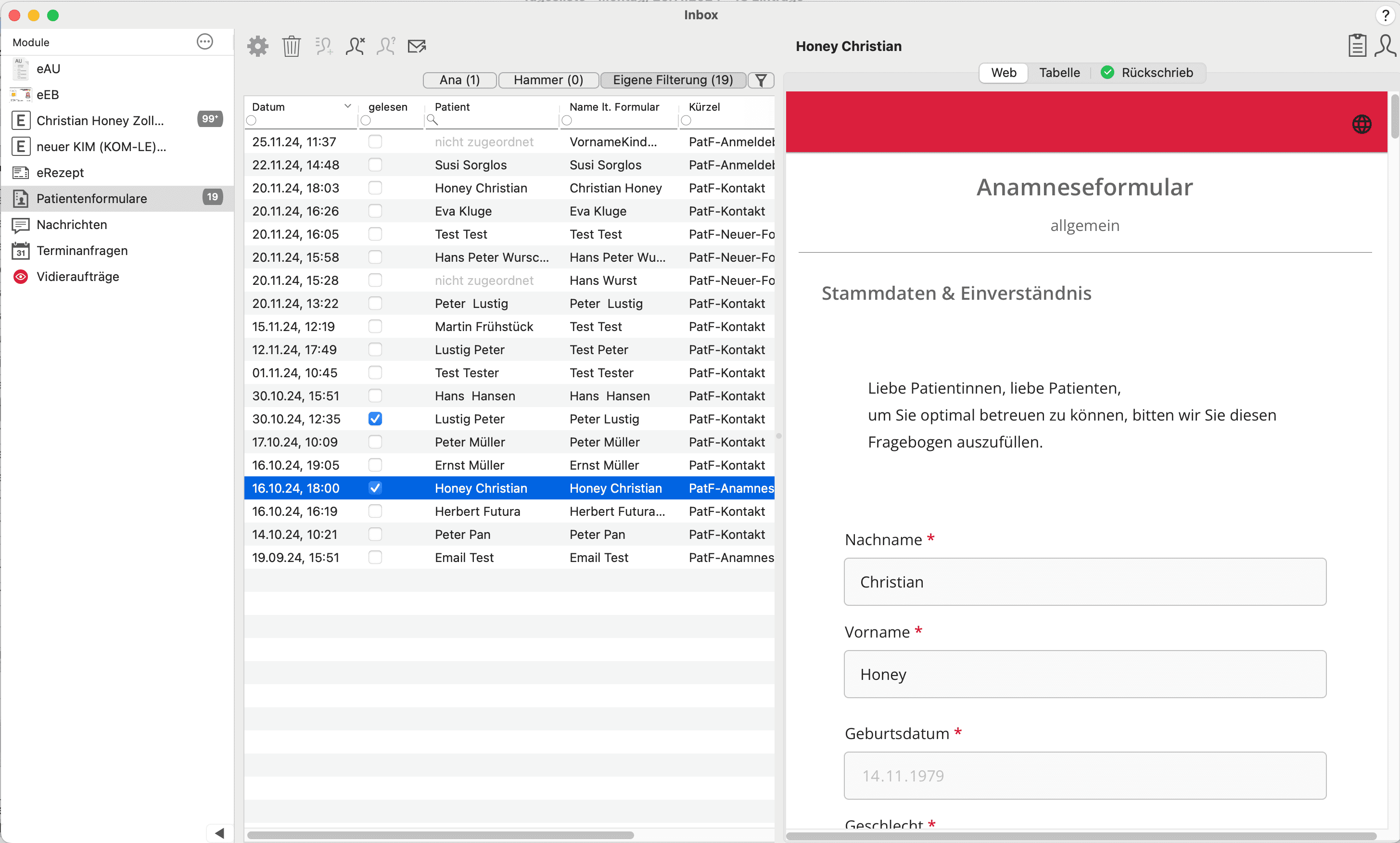Collapse the sidebar with the left arrow

point(220,833)
